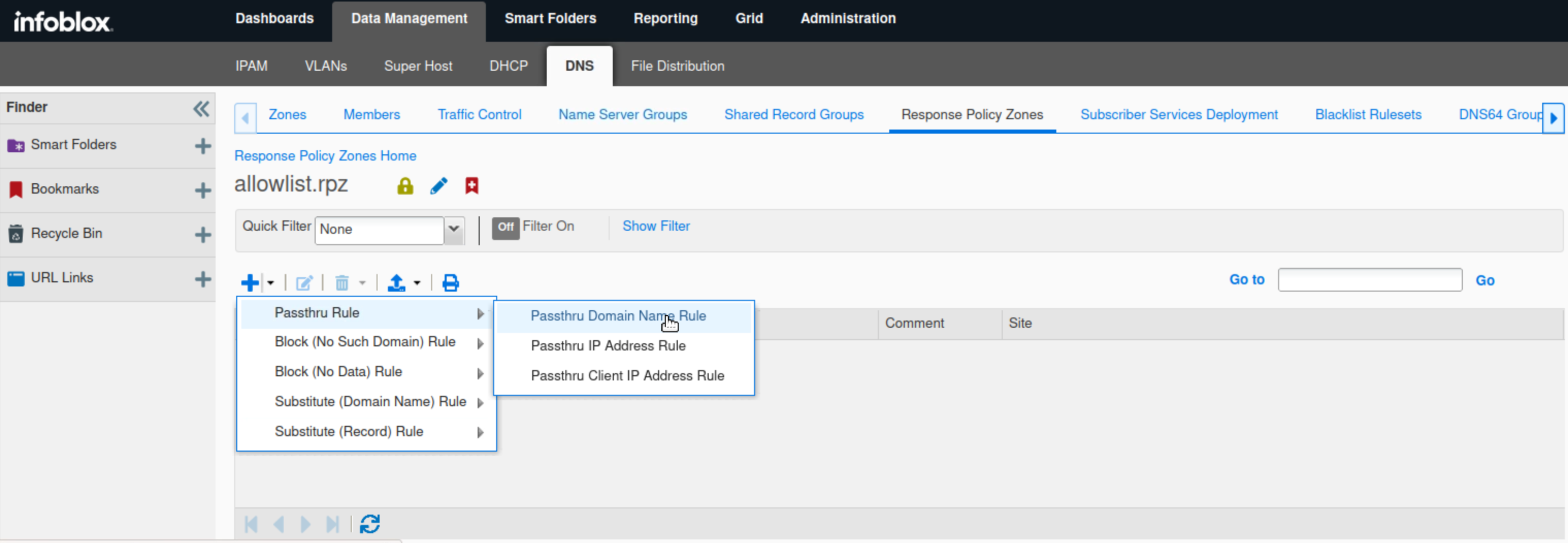Click the pencil edit icon beside allowlist.rpz
The height and width of the screenshot is (543, 1568).
[438, 186]
